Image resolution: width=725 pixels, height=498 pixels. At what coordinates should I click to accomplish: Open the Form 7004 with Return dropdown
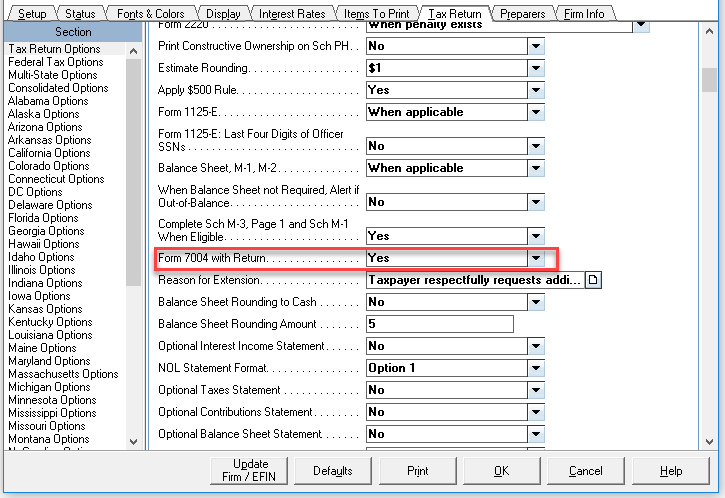pos(536,258)
